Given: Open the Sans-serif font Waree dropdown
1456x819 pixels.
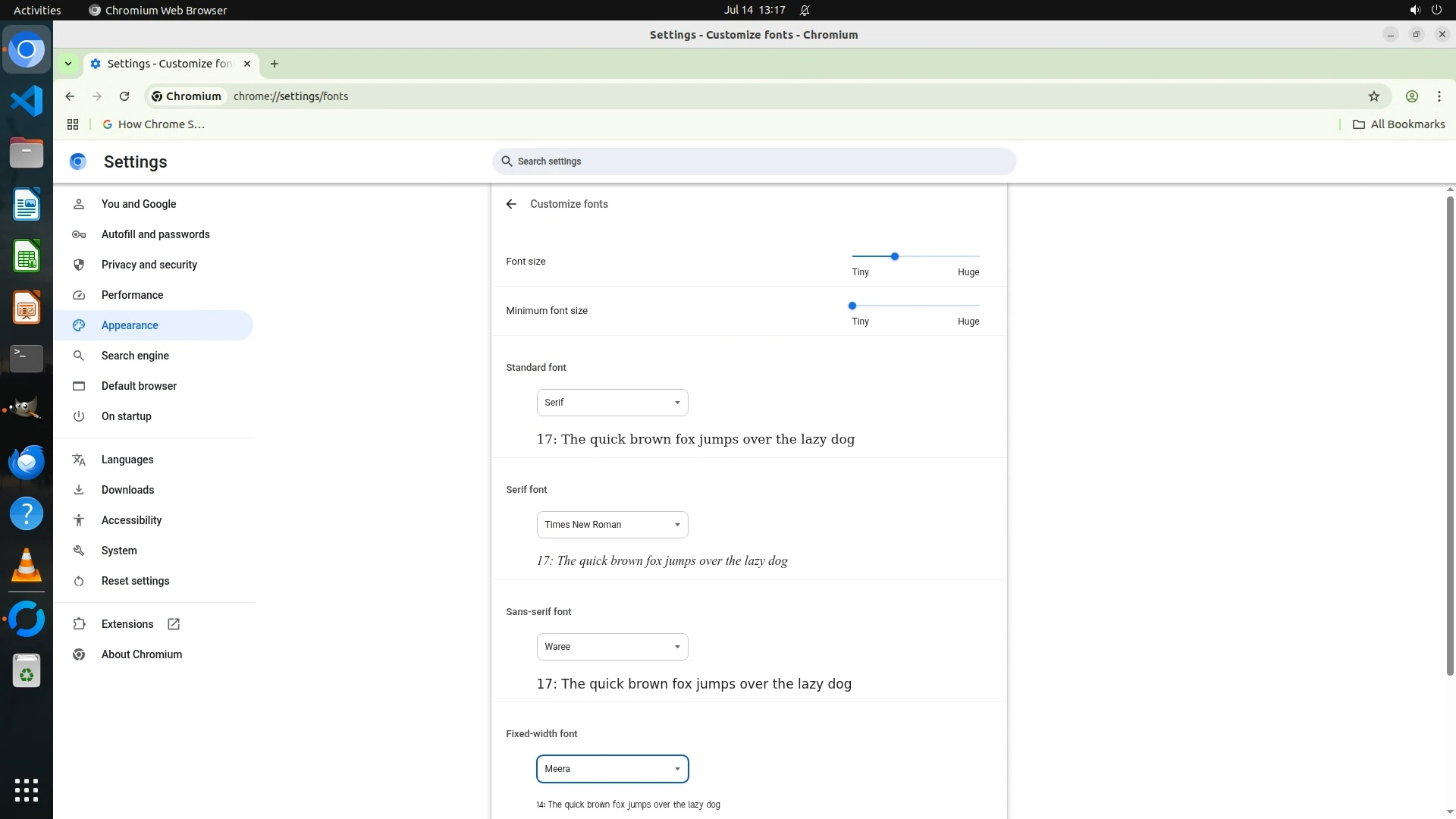Looking at the screenshot, I should [612, 647].
